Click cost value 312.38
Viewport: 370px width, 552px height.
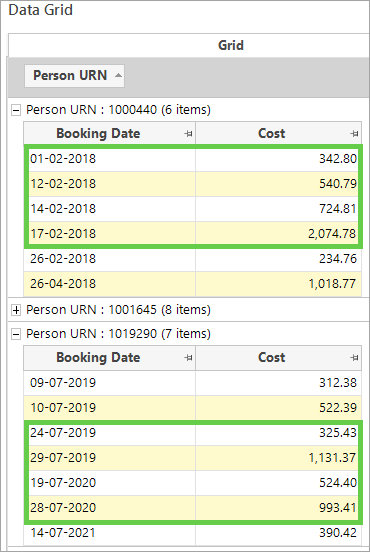pos(338,383)
